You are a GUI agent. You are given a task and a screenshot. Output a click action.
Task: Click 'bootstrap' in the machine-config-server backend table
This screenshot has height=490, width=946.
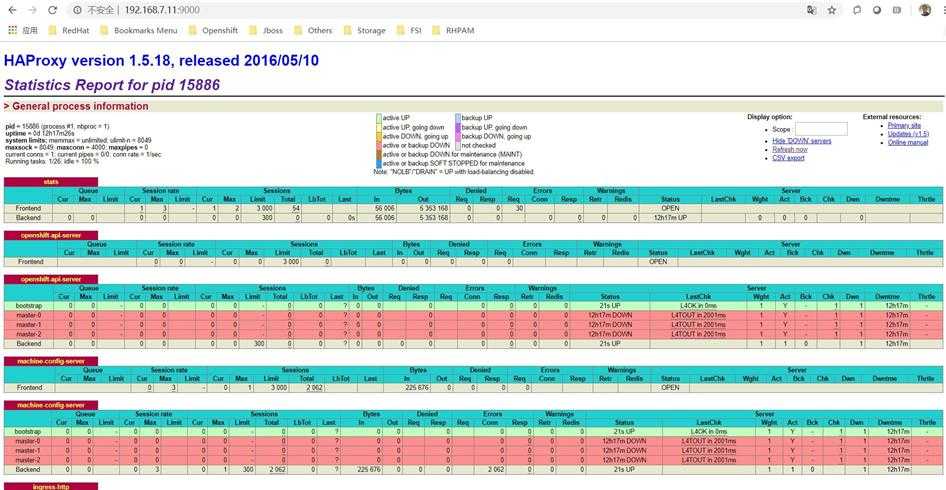(28, 432)
